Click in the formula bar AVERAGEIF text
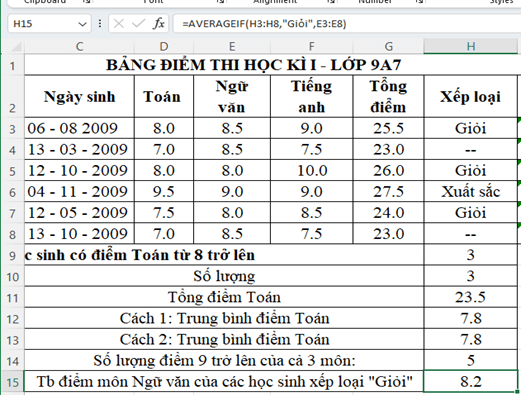 point(264,24)
